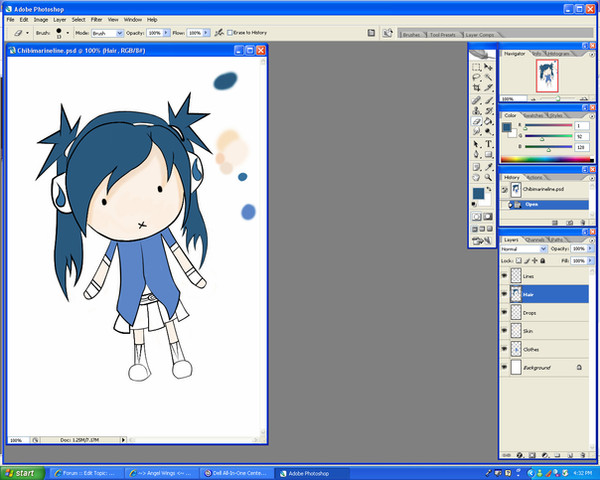Hide the Lines layer
This screenshot has height=480, width=600.
click(504, 276)
